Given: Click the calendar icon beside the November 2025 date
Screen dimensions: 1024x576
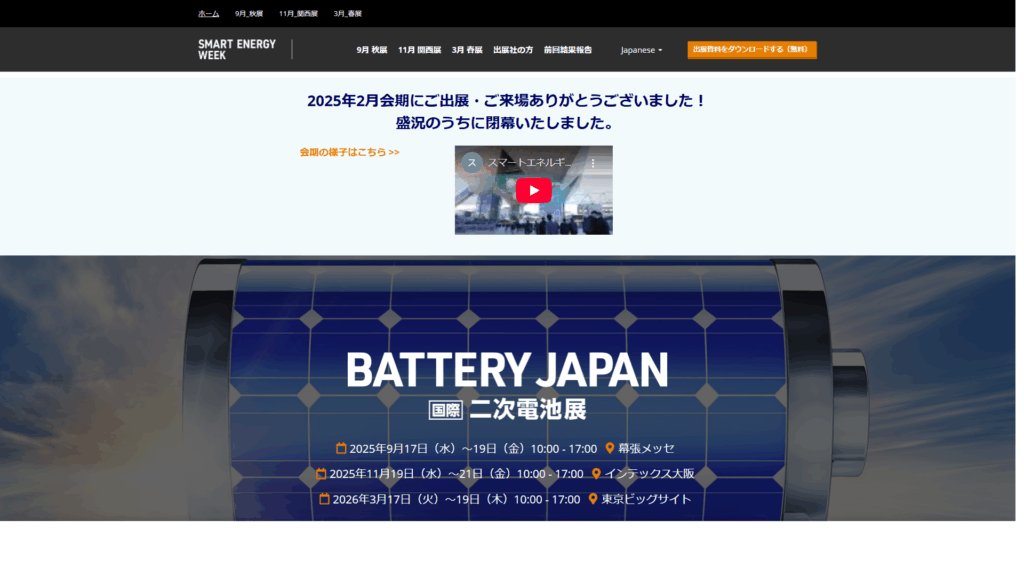Looking at the screenshot, I should click(322, 474).
